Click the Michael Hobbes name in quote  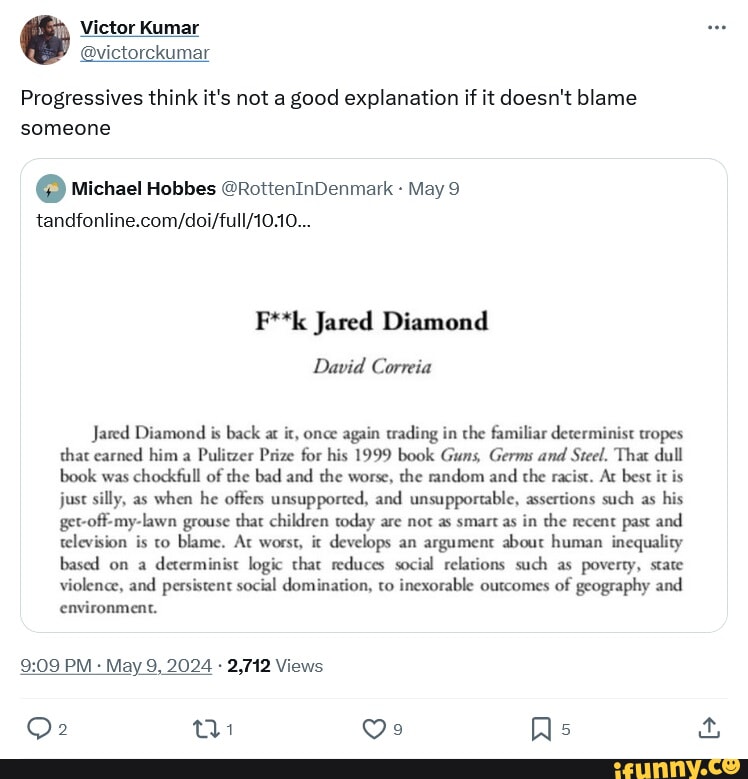tap(144, 188)
